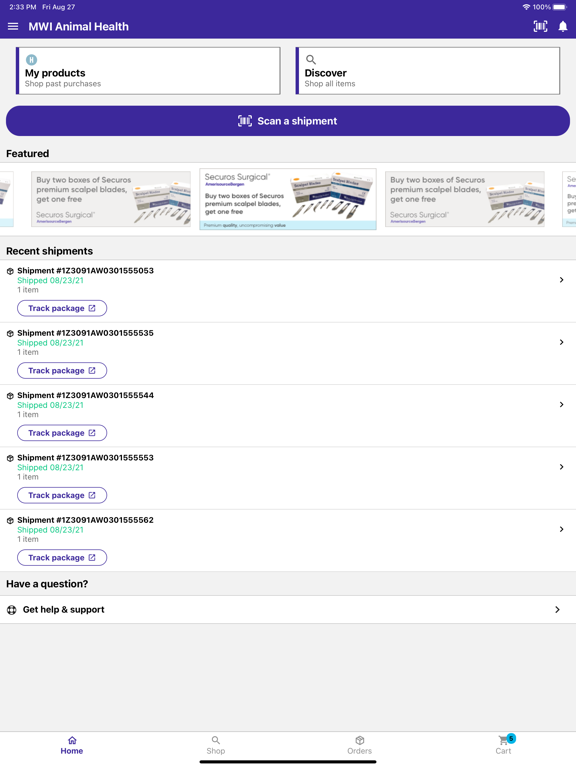This screenshot has height=768, width=576.
Task: Expand shipment ending 5535 with chevron
Action: pos(561,342)
